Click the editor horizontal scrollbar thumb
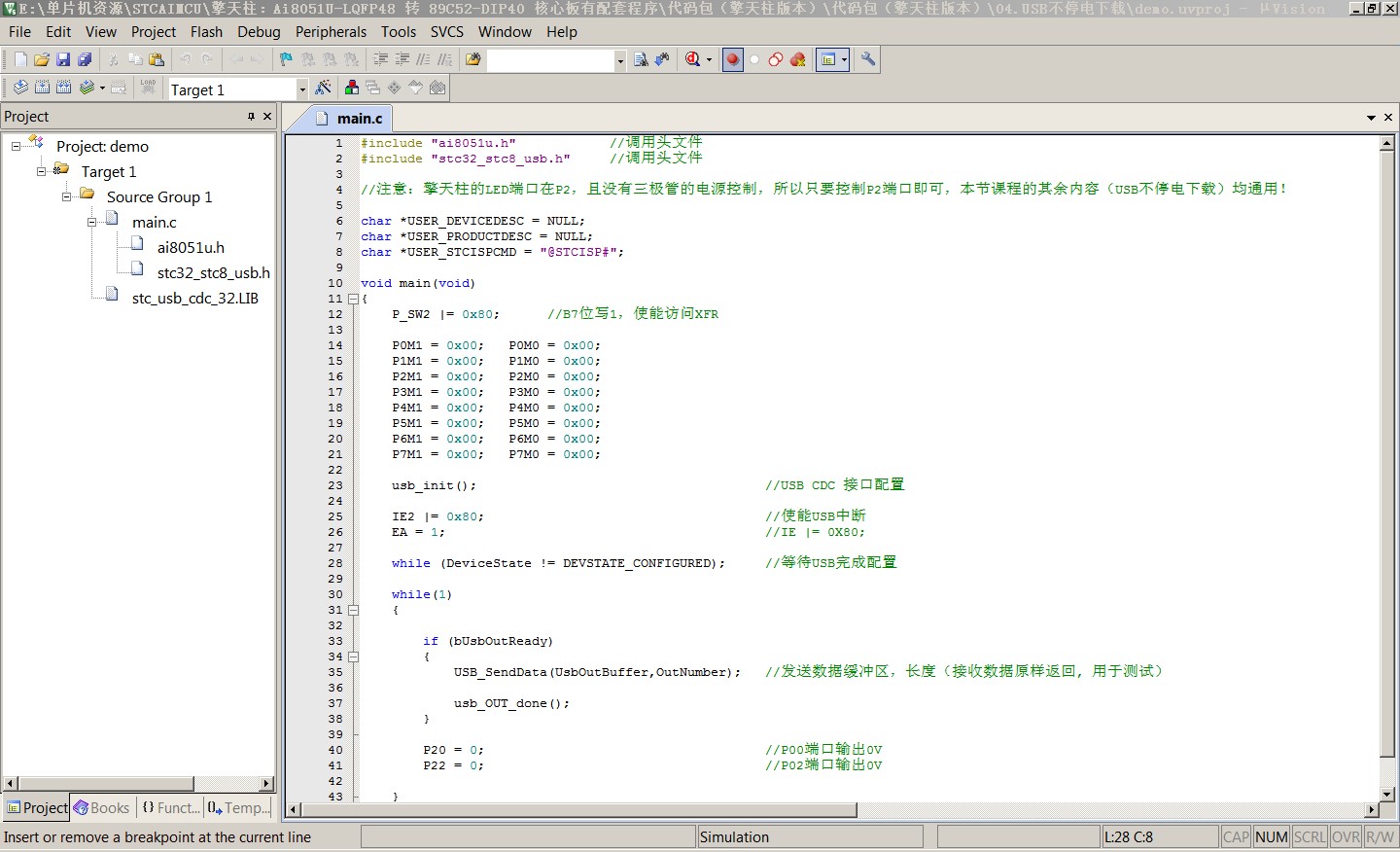The image size is (1400, 852). (x=578, y=809)
